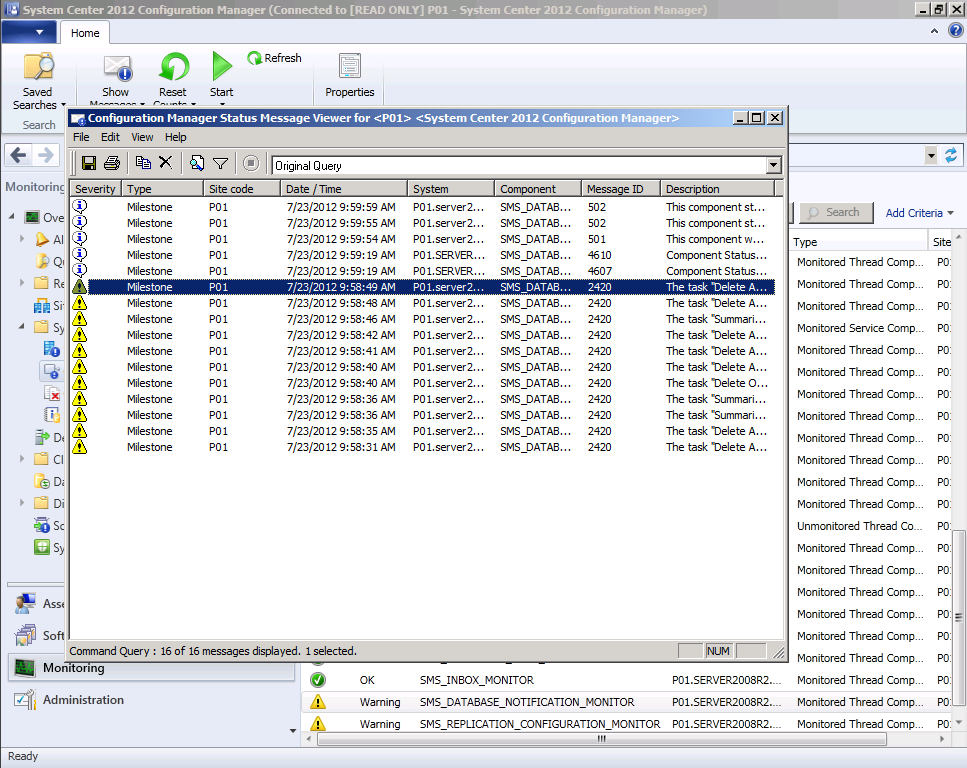Select the Assets workspace icon
967x768 pixels.
click(25, 603)
